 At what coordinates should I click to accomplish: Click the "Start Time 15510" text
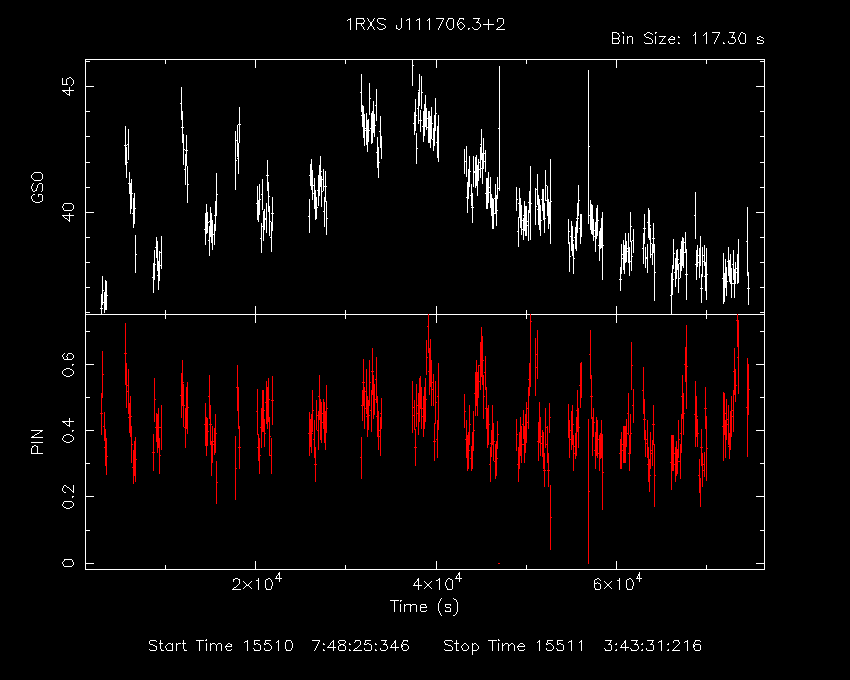coord(221,646)
